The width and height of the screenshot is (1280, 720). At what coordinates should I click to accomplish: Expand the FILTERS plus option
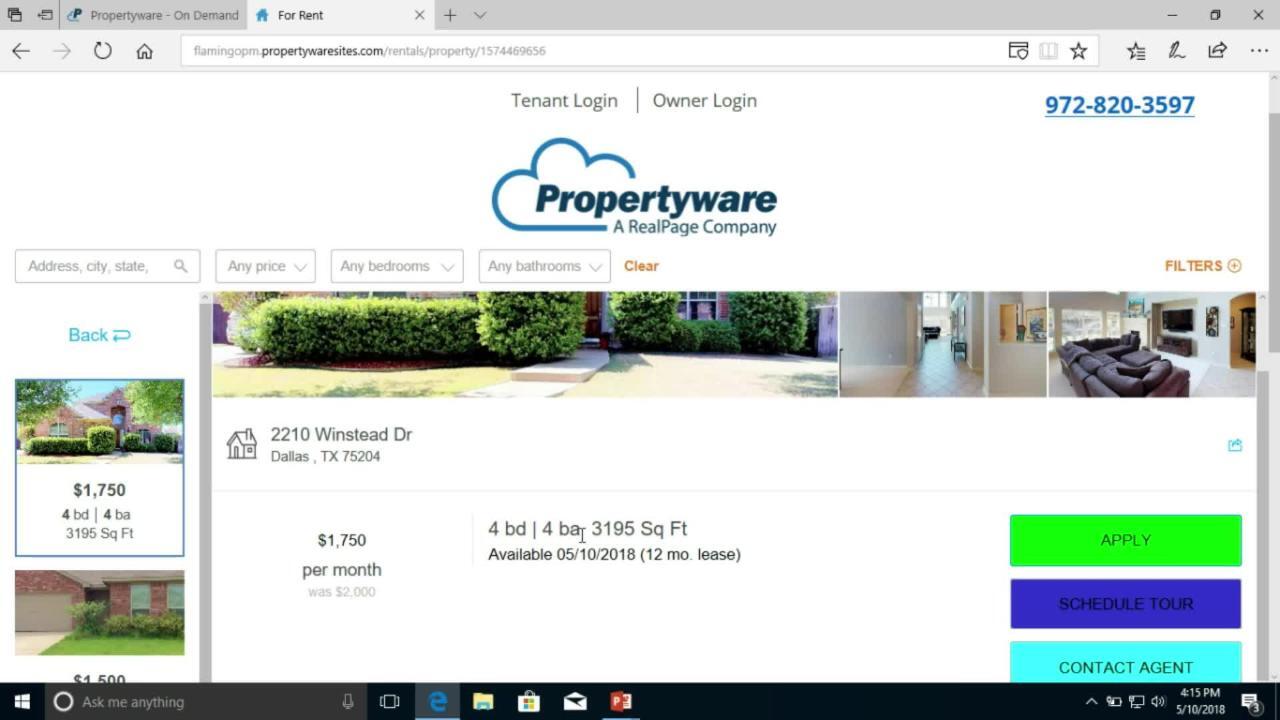click(x=1202, y=266)
